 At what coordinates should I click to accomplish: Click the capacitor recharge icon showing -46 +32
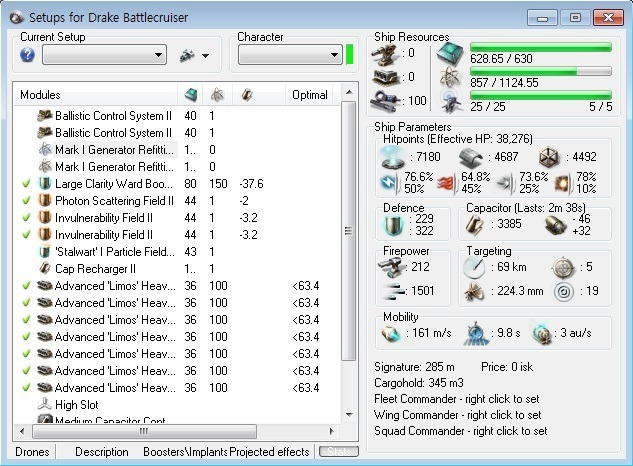(555, 225)
